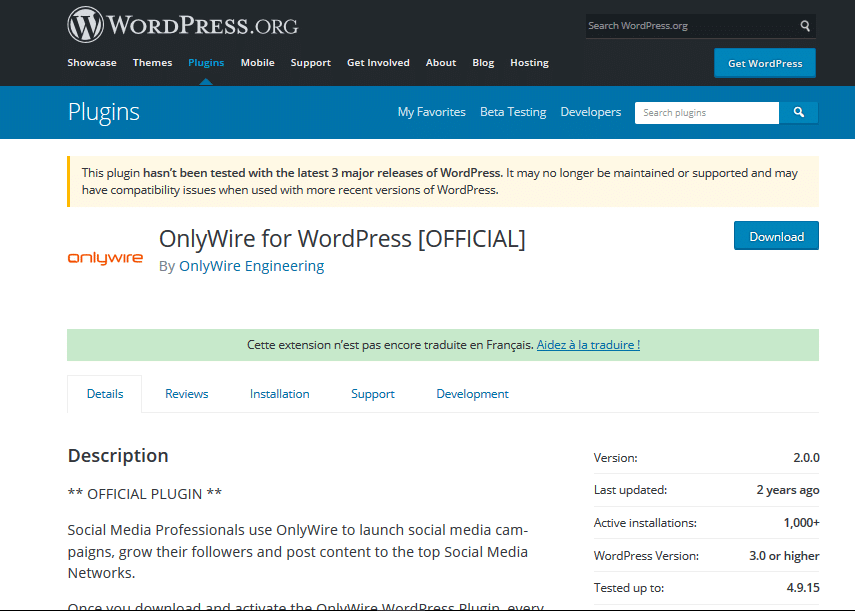The height and width of the screenshot is (611, 855).
Task: Open the Support item in top navigation
Action: 310,63
